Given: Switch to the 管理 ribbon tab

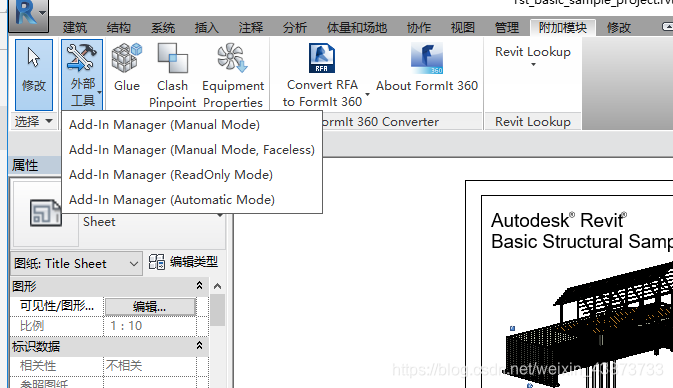Looking at the screenshot, I should (506, 28).
